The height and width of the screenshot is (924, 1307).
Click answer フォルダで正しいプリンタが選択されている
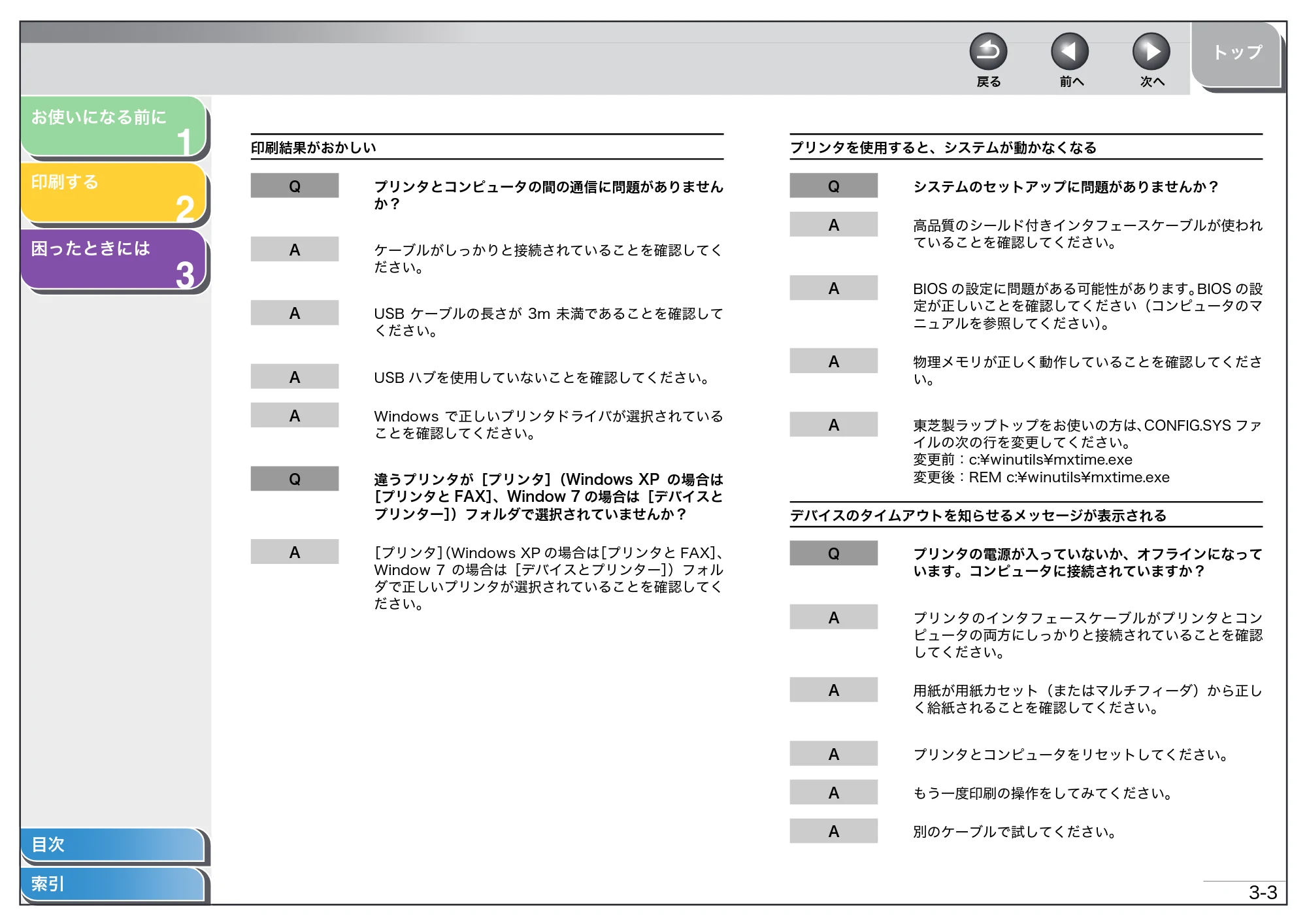[548, 578]
